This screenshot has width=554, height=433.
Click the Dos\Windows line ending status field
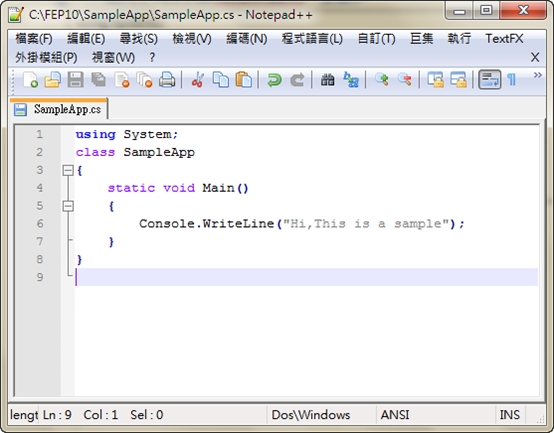(311, 415)
